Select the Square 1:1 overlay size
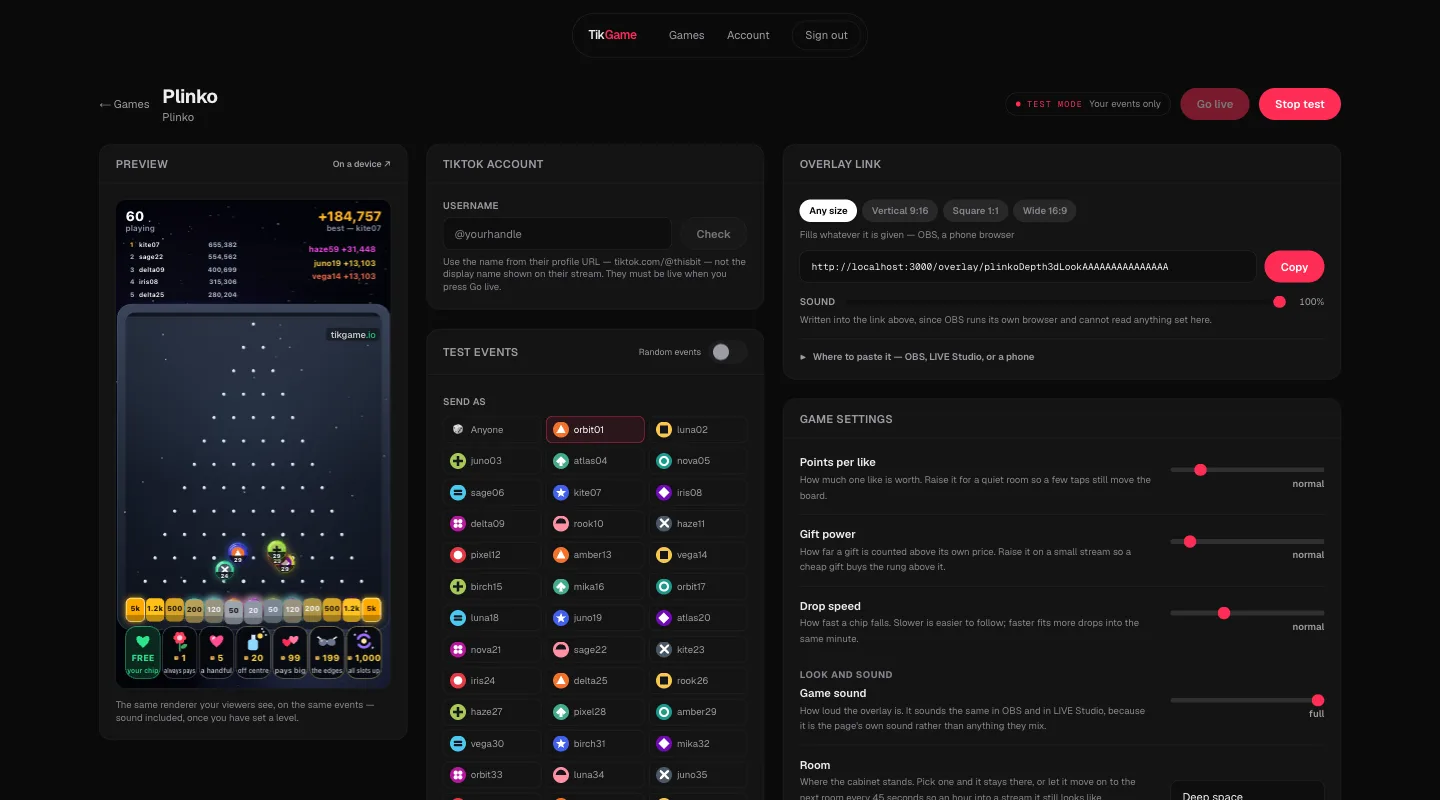 coord(975,211)
